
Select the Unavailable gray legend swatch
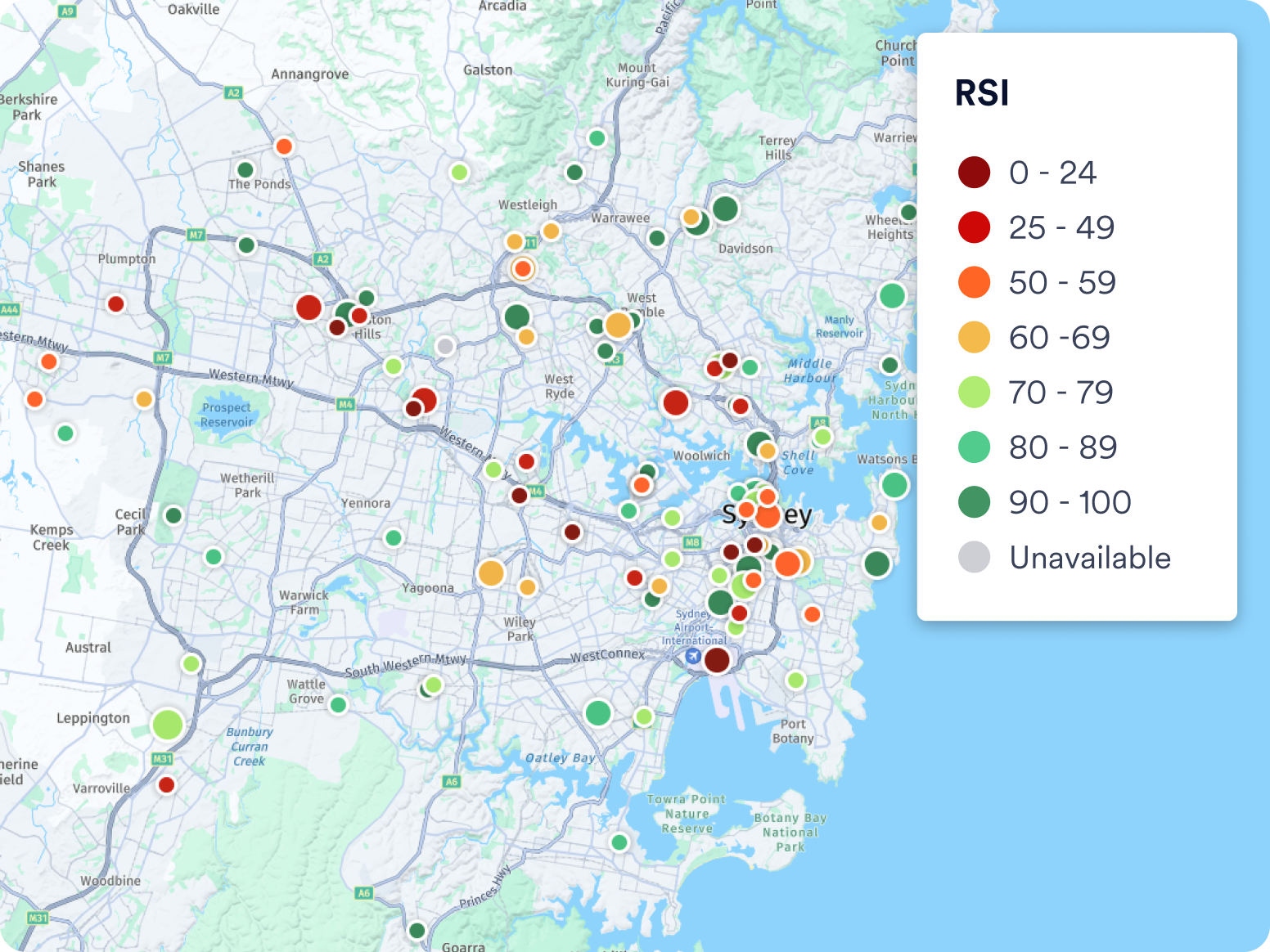[x=974, y=557]
